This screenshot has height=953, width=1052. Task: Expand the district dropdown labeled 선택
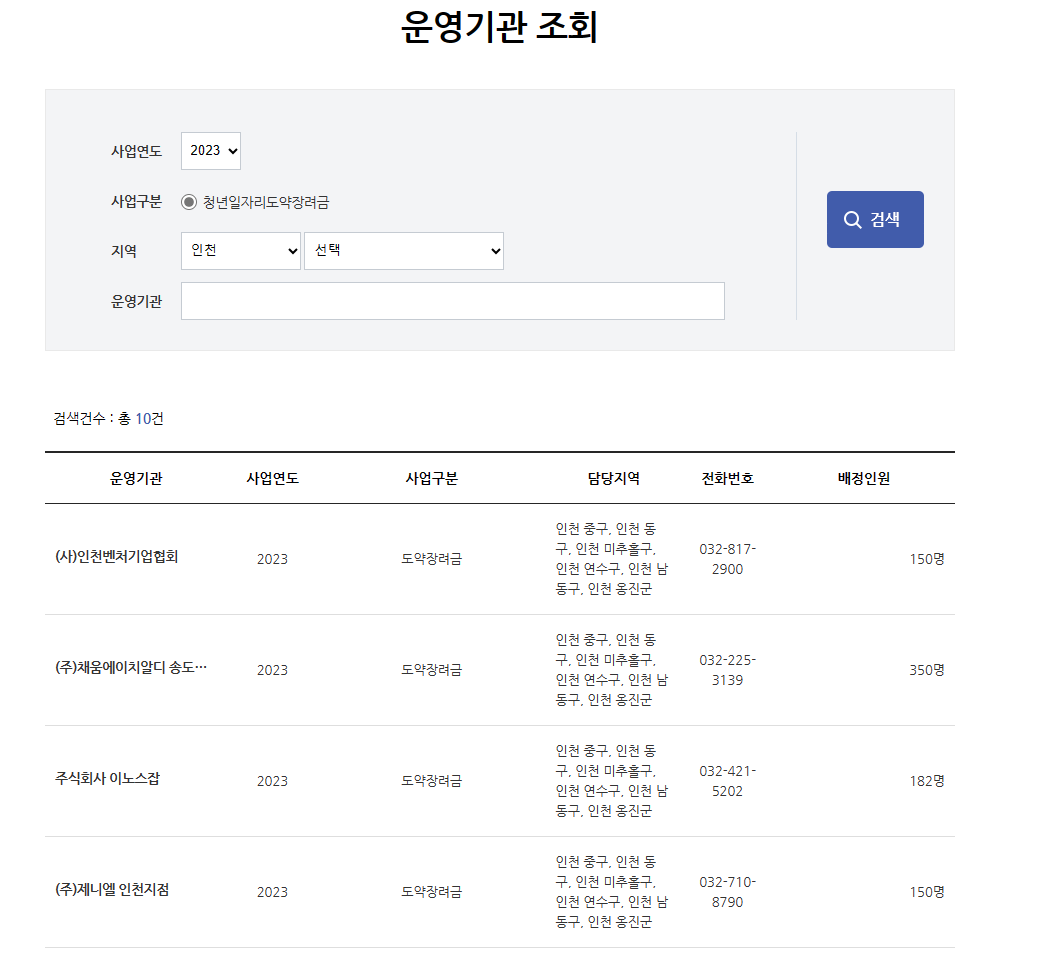coord(404,250)
